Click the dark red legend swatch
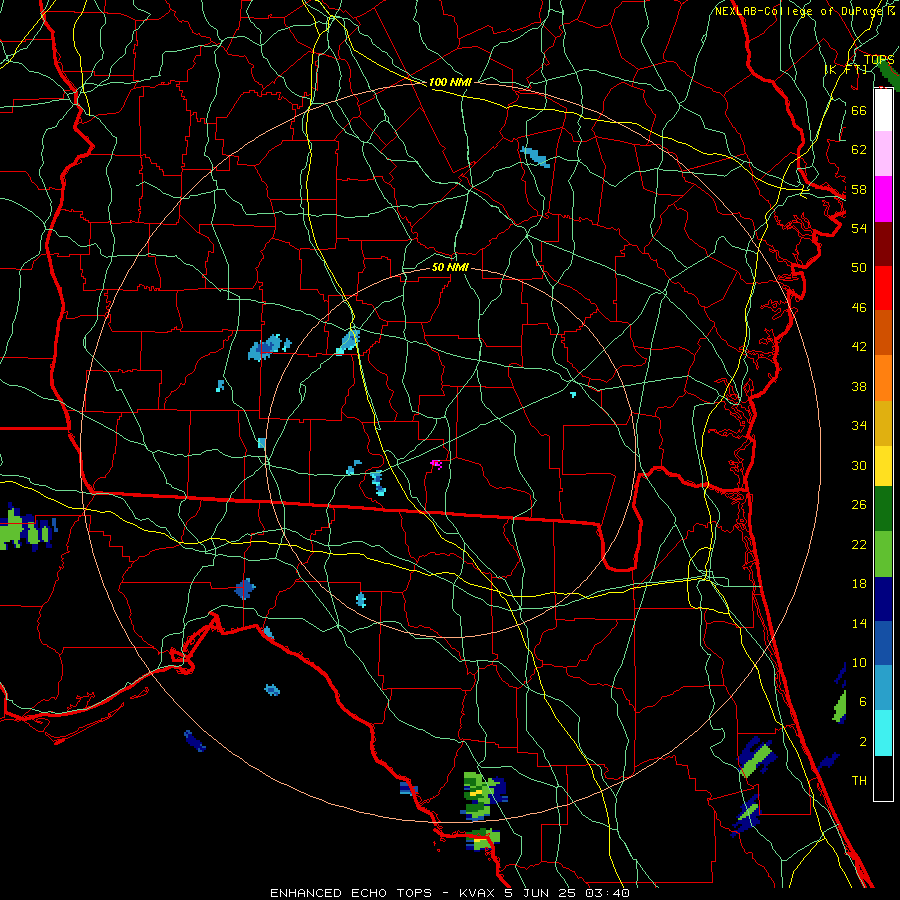Viewport: 900px width, 900px height. [x=883, y=243]
